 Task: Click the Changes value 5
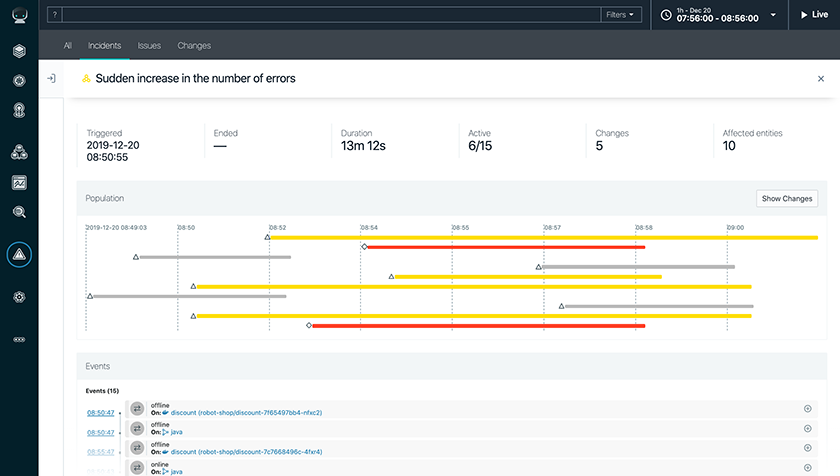coord(599,146)
